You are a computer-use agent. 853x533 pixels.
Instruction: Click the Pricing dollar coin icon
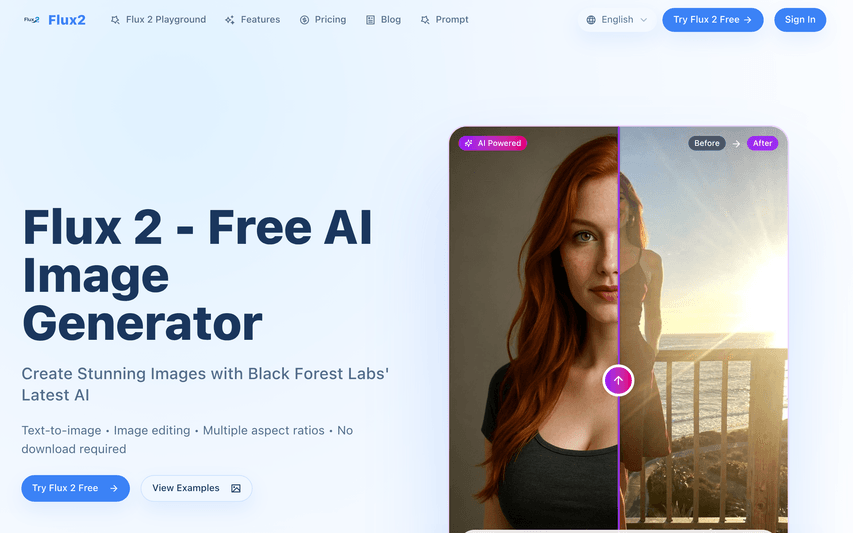(304, 20)
